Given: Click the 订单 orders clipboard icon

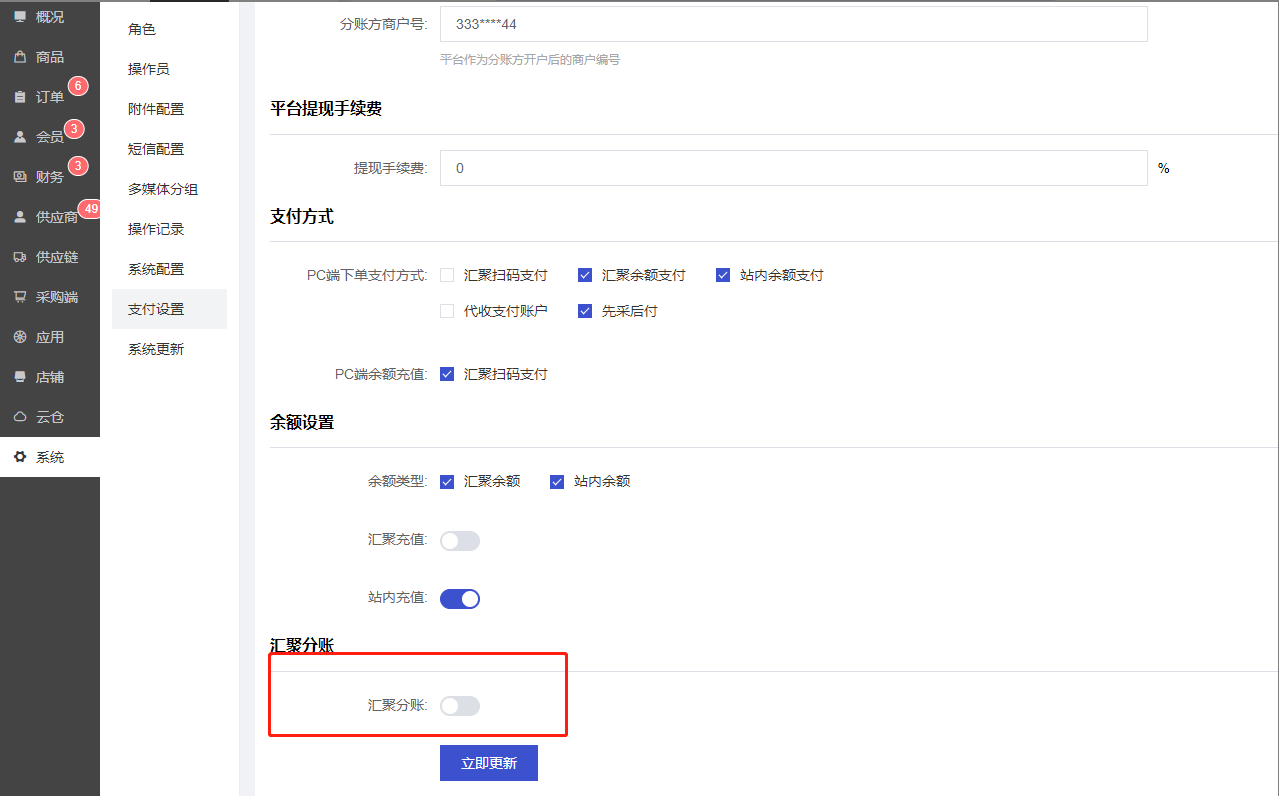Looking at the screenshot, I should pyautogui.click(x=20, y=97).
